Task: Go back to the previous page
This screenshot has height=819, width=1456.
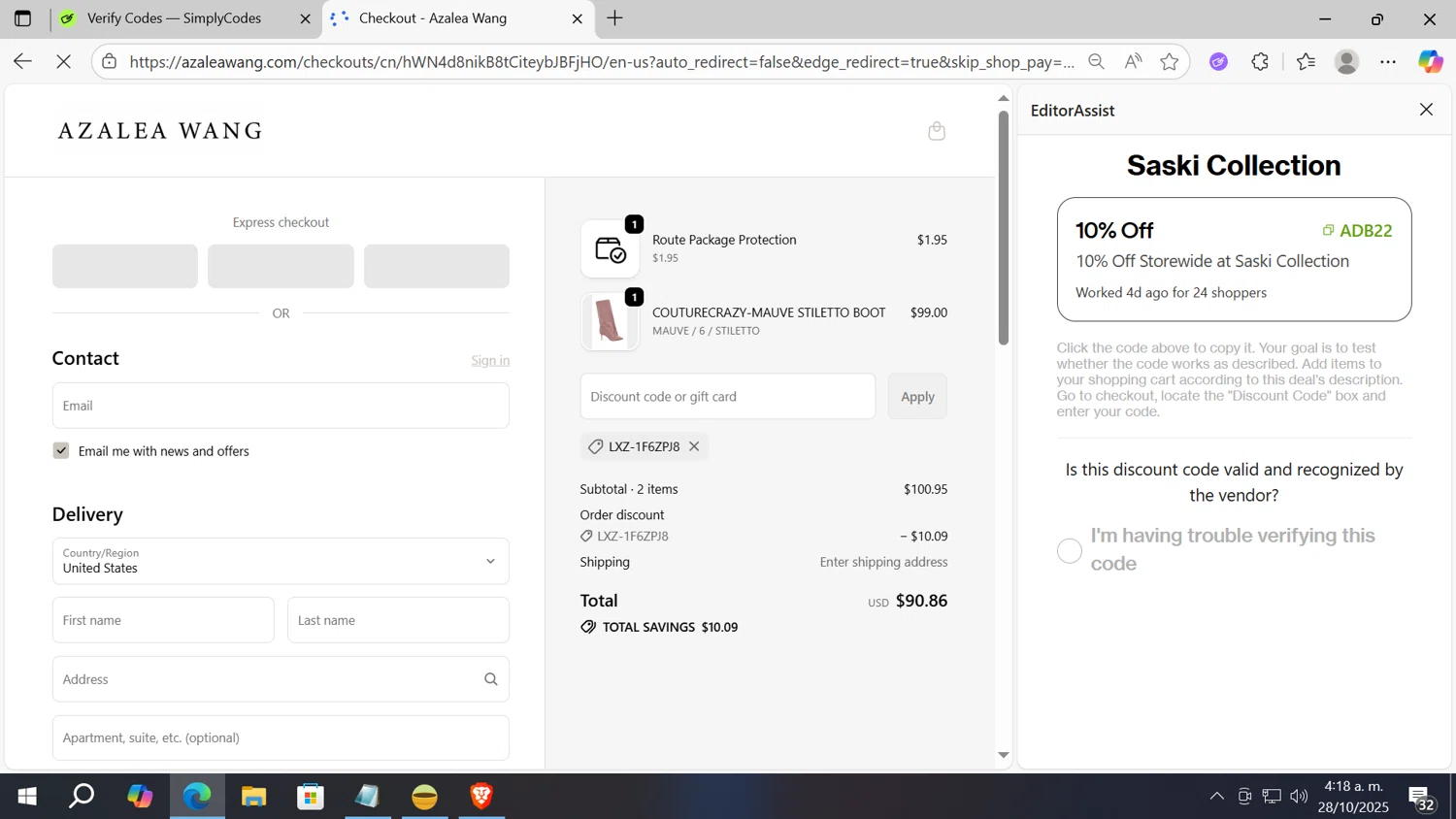Action: 22,61
